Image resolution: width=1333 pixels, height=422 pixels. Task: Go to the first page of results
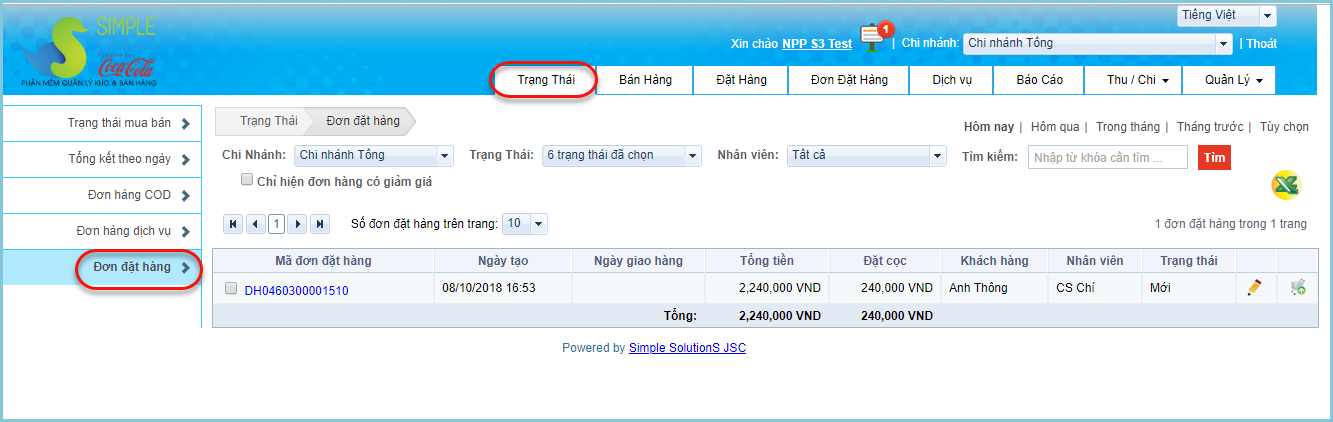coord(234,224)
